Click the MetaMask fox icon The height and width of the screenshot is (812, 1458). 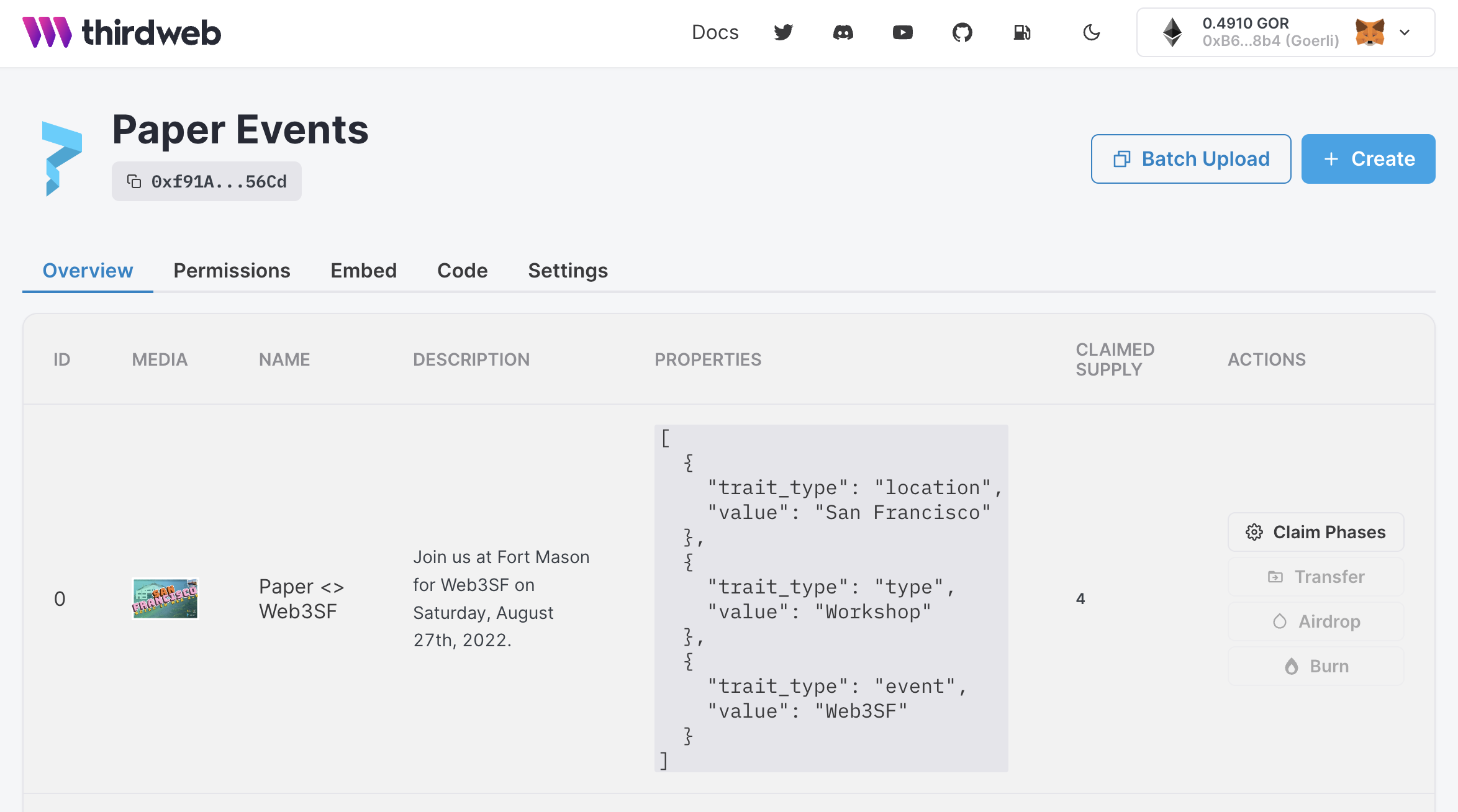[1369, 32]
